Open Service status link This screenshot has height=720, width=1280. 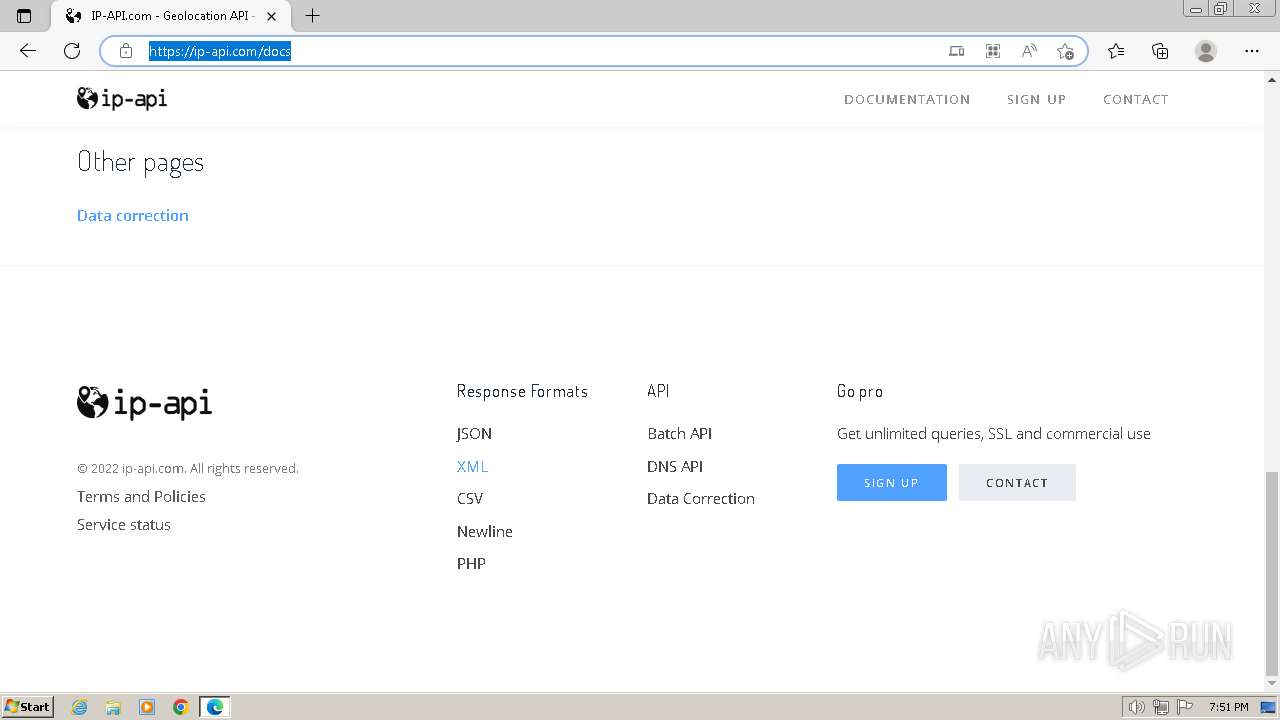click(x=124, y=524)
